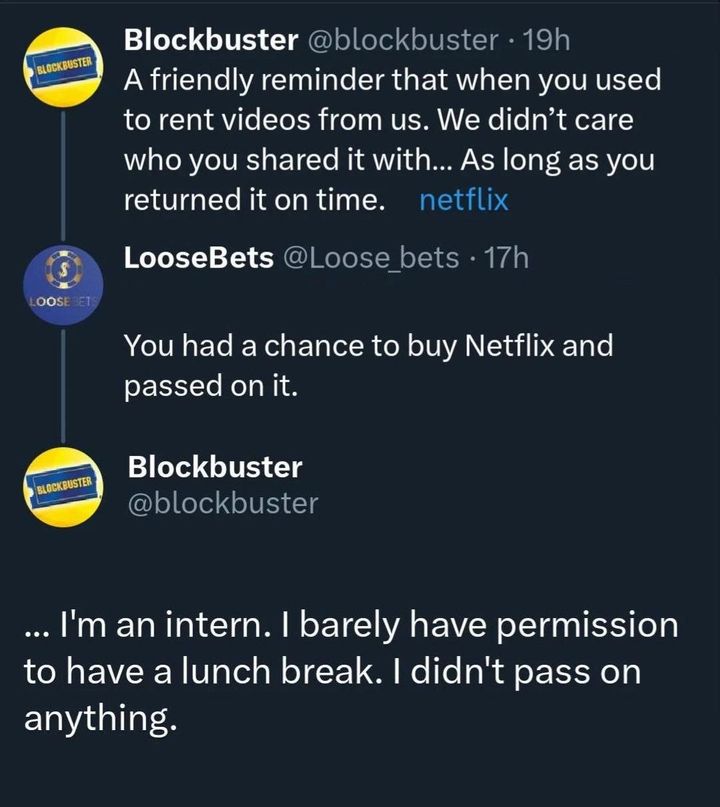Follow the blue 'netflix' link
This screenshot has height=807, width=720.
(x=463, y=200)
